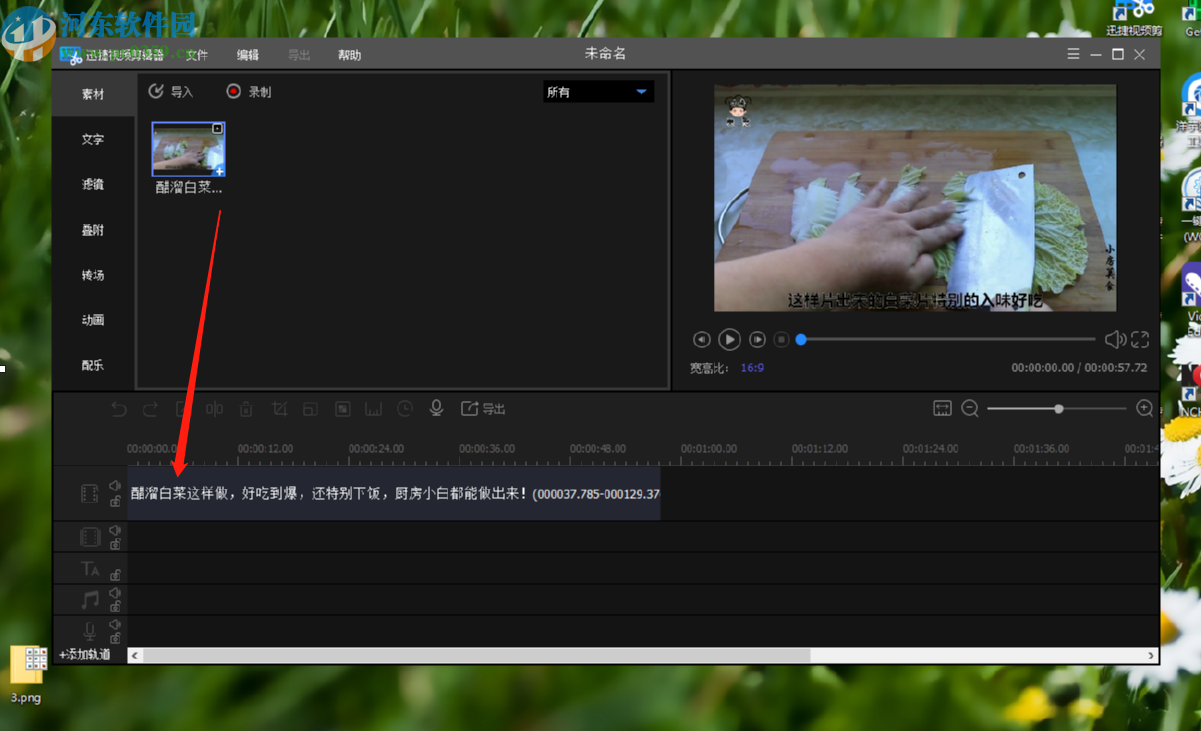Open the 帮助 menu
This screenshot has height=731, width=1201.
(x=350, y=55)
